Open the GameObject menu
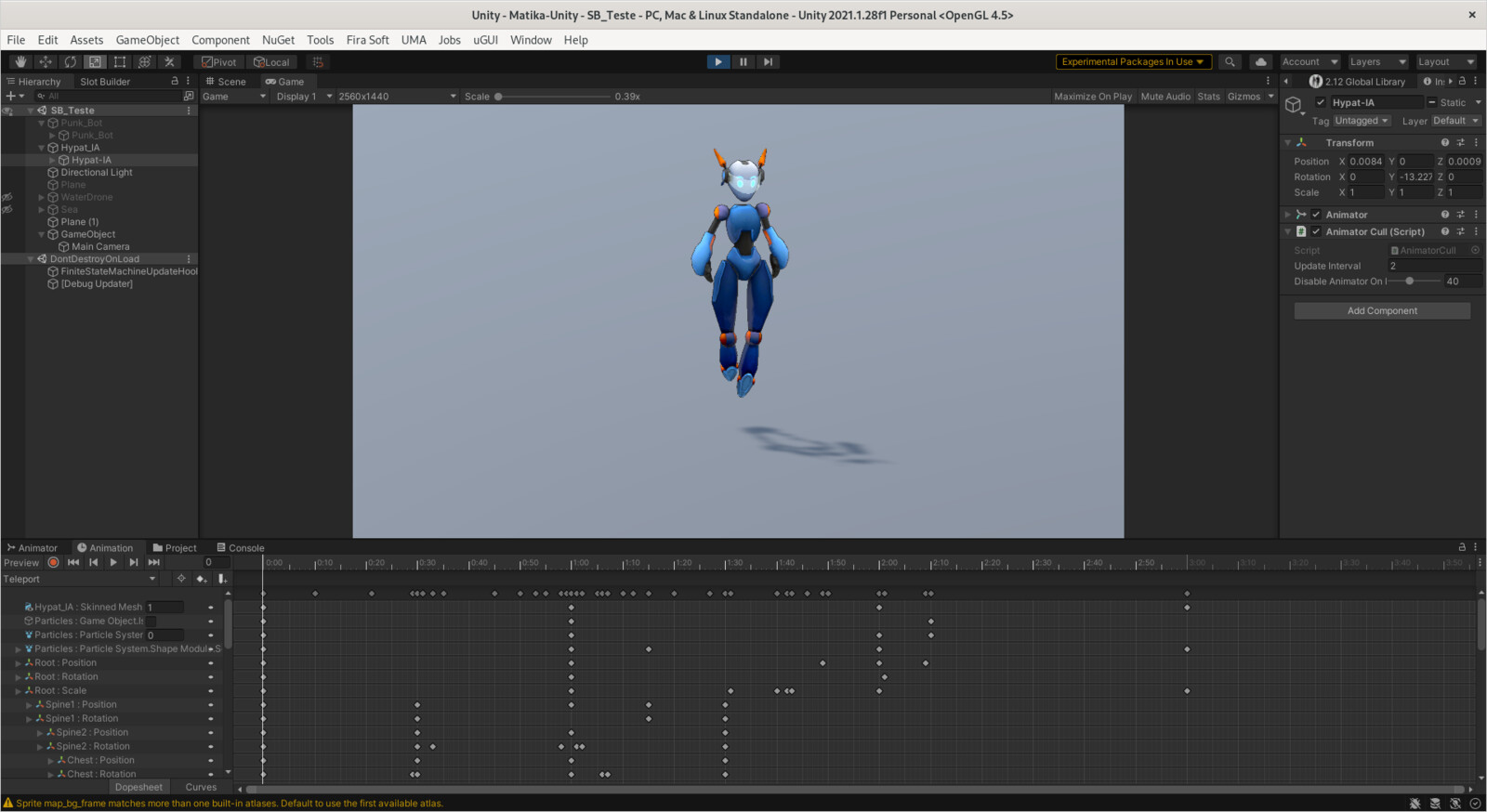The width and height of the screenshot is (1487, 812). [148, 40]
